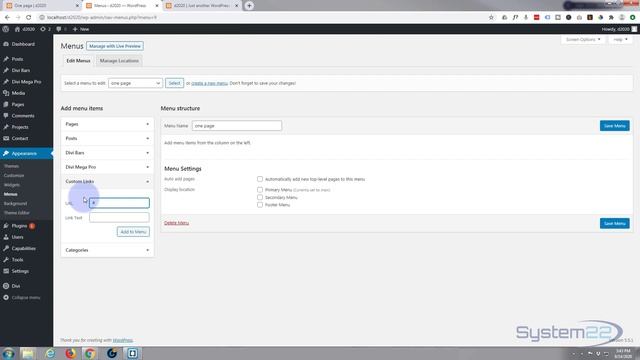Check the Secondary Menu display location
The height and width of the screenshot is (360, 640).
(260, 198)
